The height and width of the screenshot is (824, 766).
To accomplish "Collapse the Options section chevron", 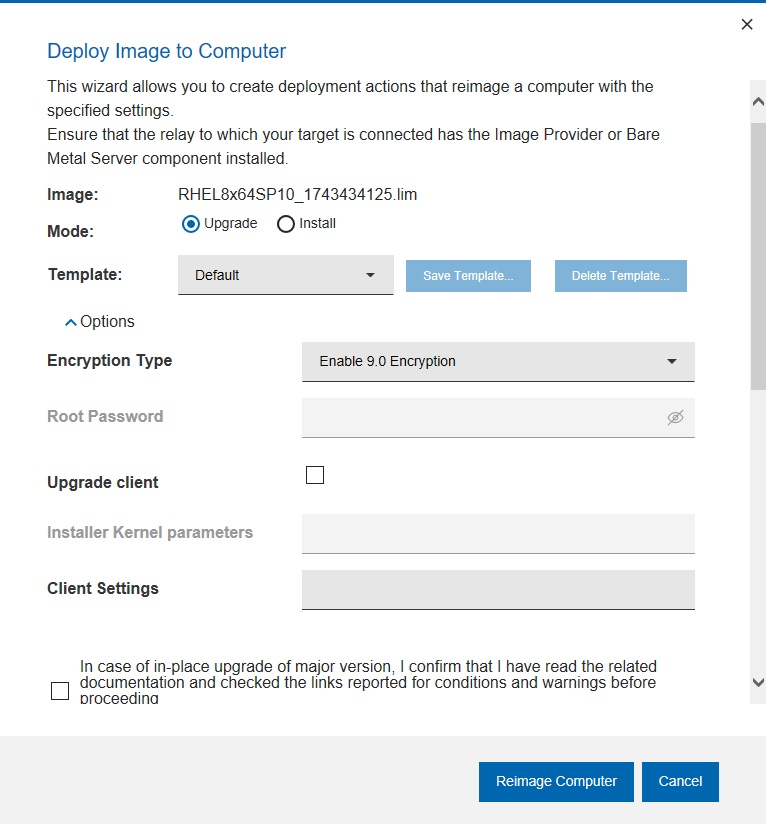I will 70,322.
